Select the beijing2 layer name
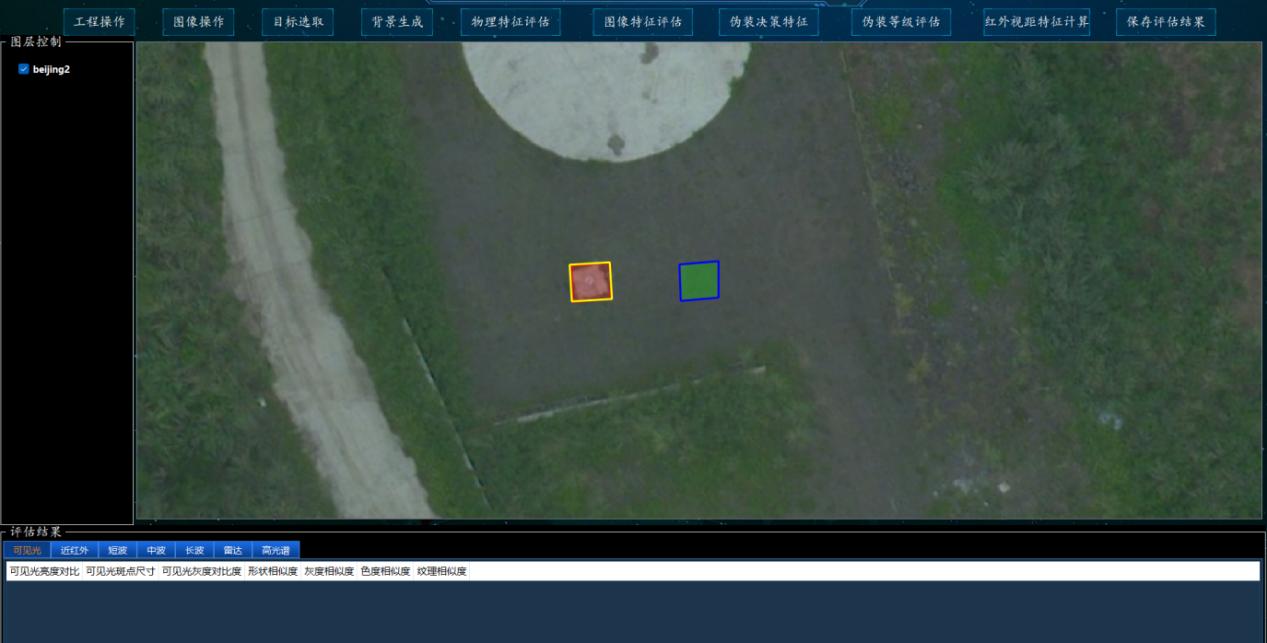Image resolution: width=1267 pixels, height=643 pixels. 51,69
